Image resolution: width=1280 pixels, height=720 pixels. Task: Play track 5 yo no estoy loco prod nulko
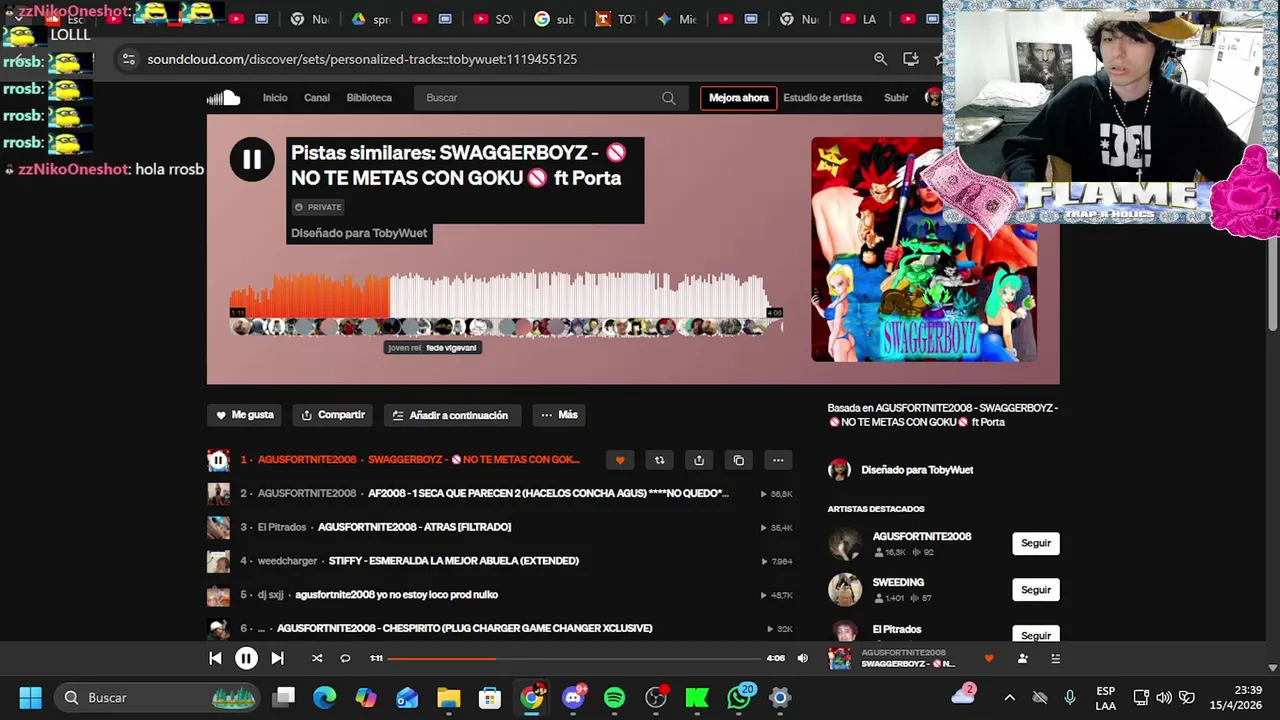pos(396,595)
